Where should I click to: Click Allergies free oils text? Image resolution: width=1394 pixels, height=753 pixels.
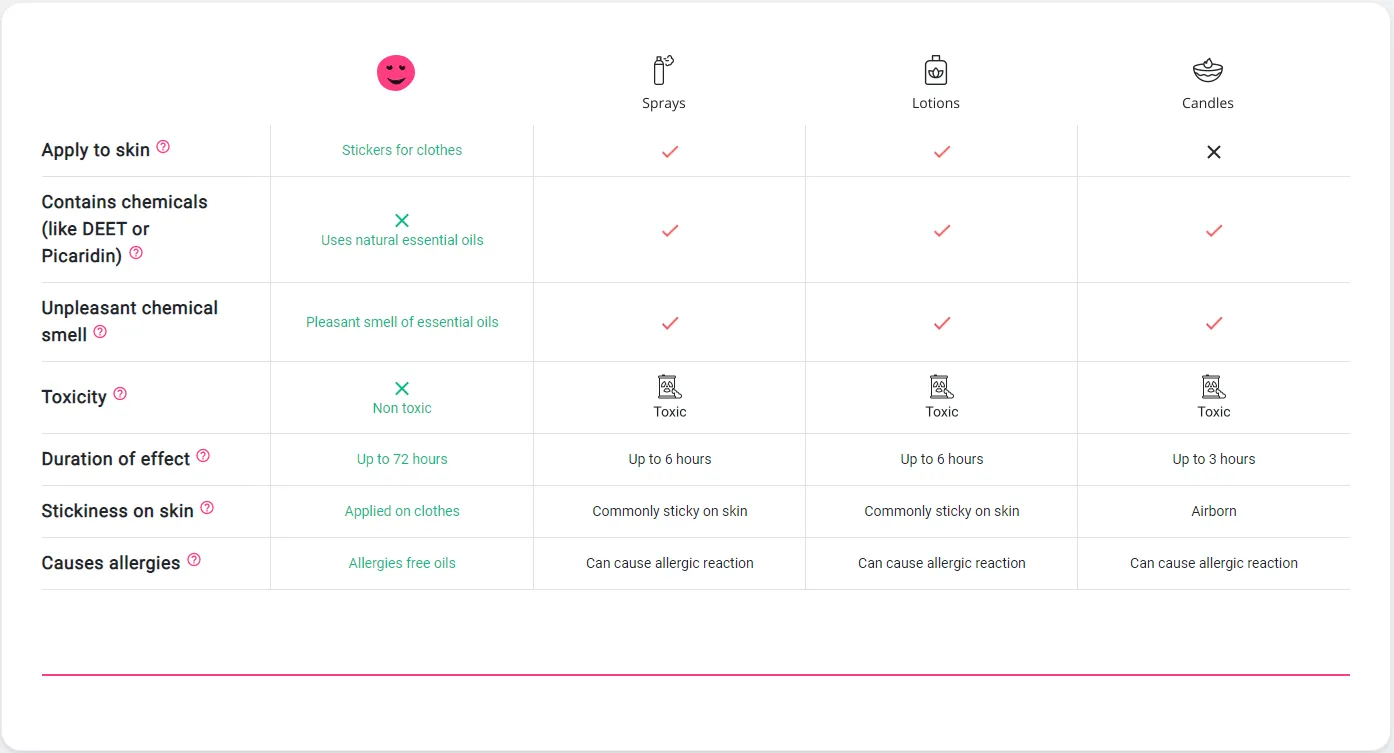[x=402, y=563]
